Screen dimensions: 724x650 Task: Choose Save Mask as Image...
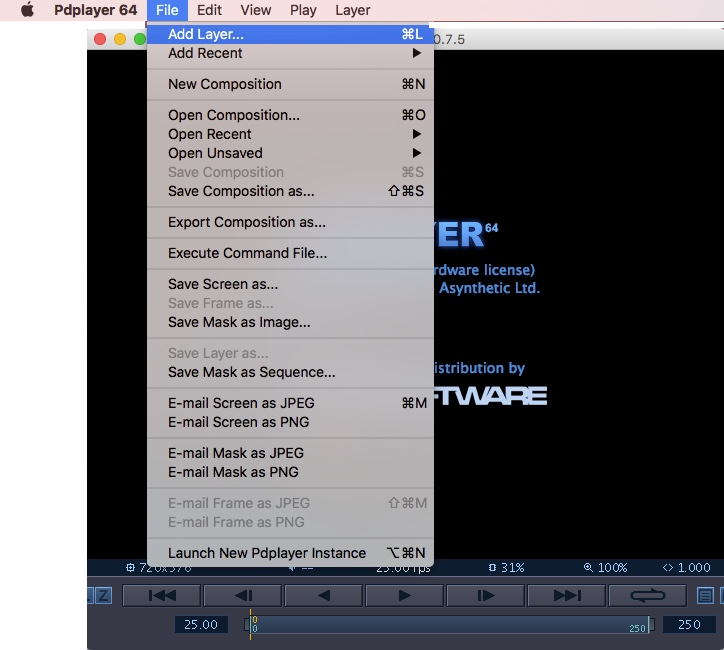click(290, 322)
